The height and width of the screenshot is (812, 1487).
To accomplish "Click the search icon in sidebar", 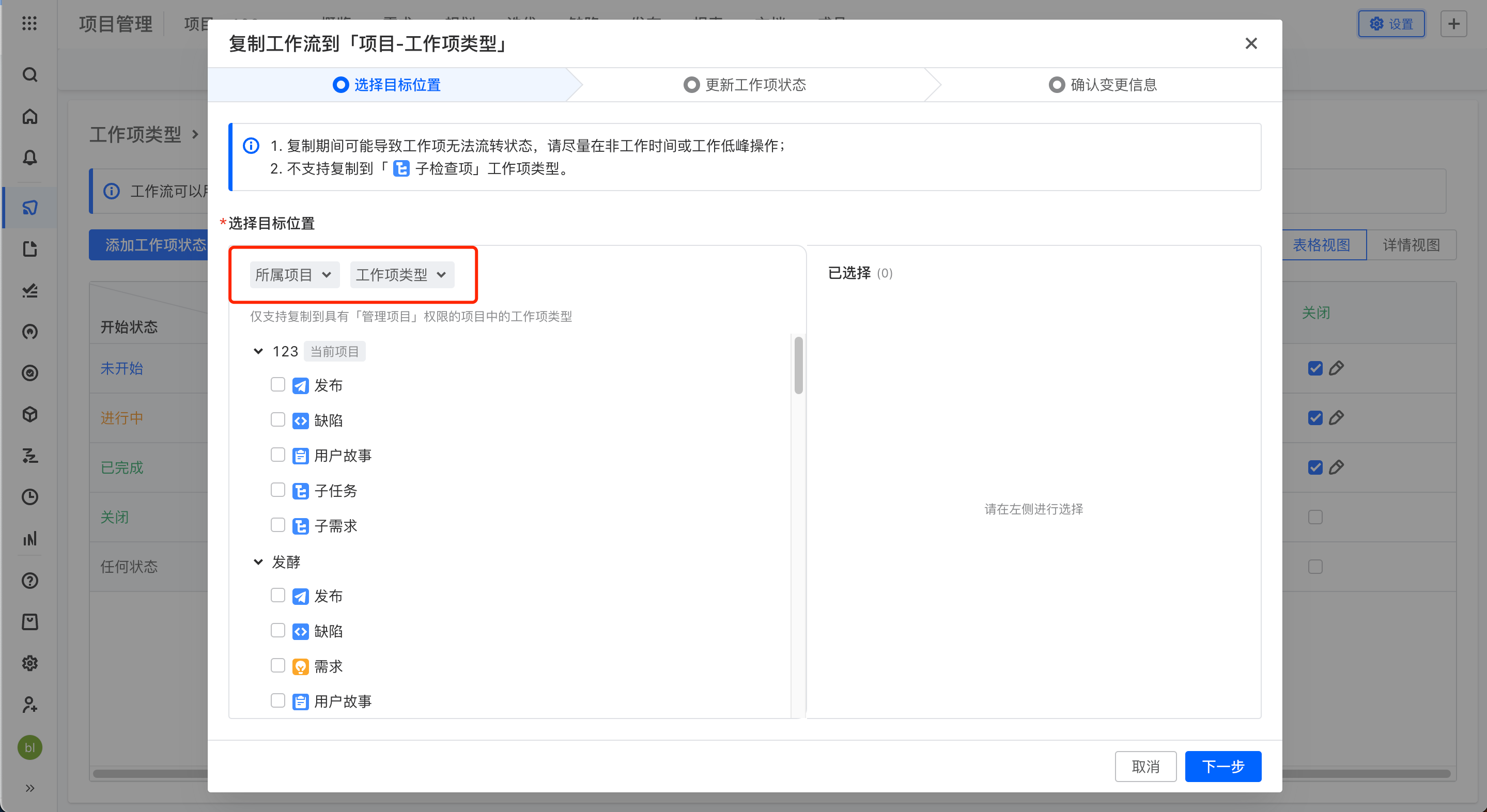I will click(30, 75).
